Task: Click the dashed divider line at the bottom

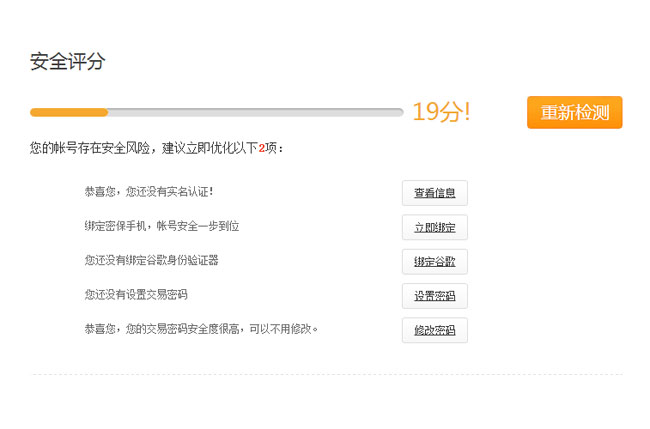Action: [x=325, y=374]
